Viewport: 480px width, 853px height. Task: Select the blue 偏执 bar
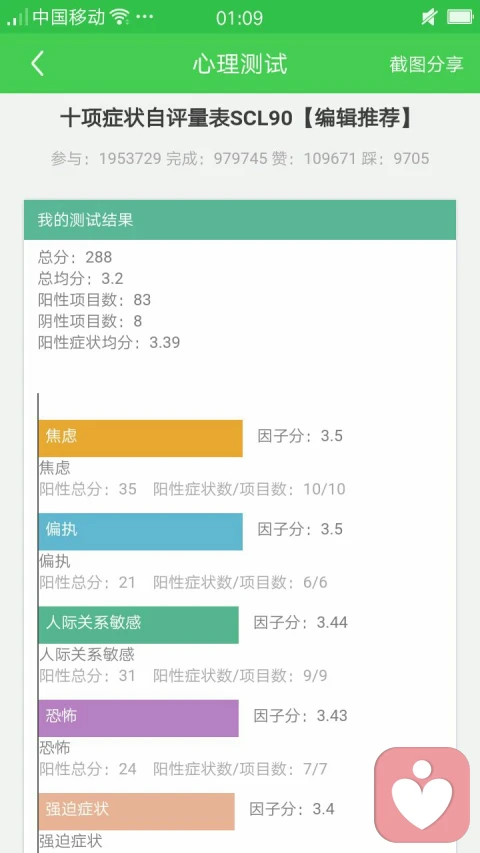point(140,531)
